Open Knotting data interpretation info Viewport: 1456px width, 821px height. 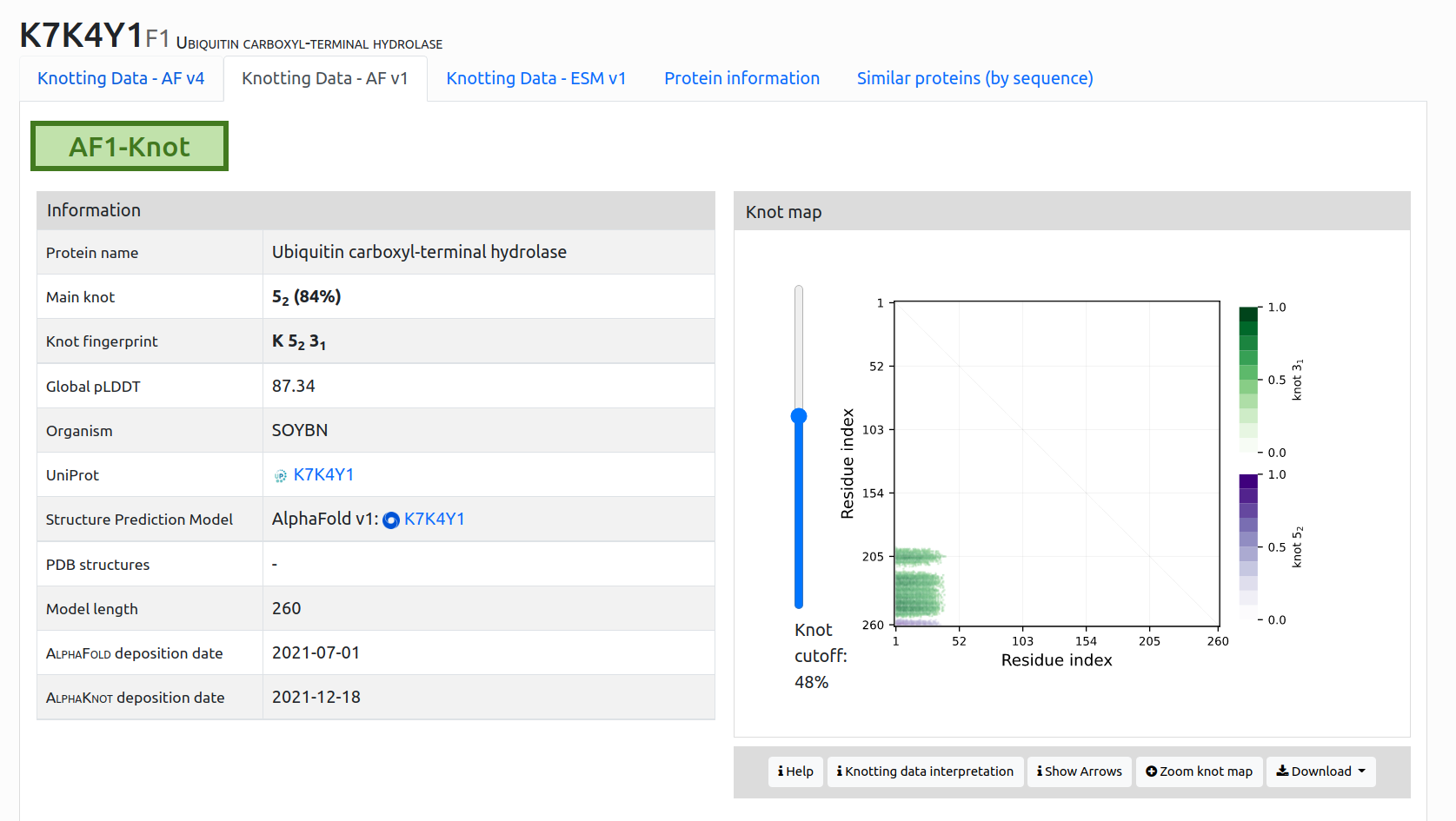coord(925,771)
